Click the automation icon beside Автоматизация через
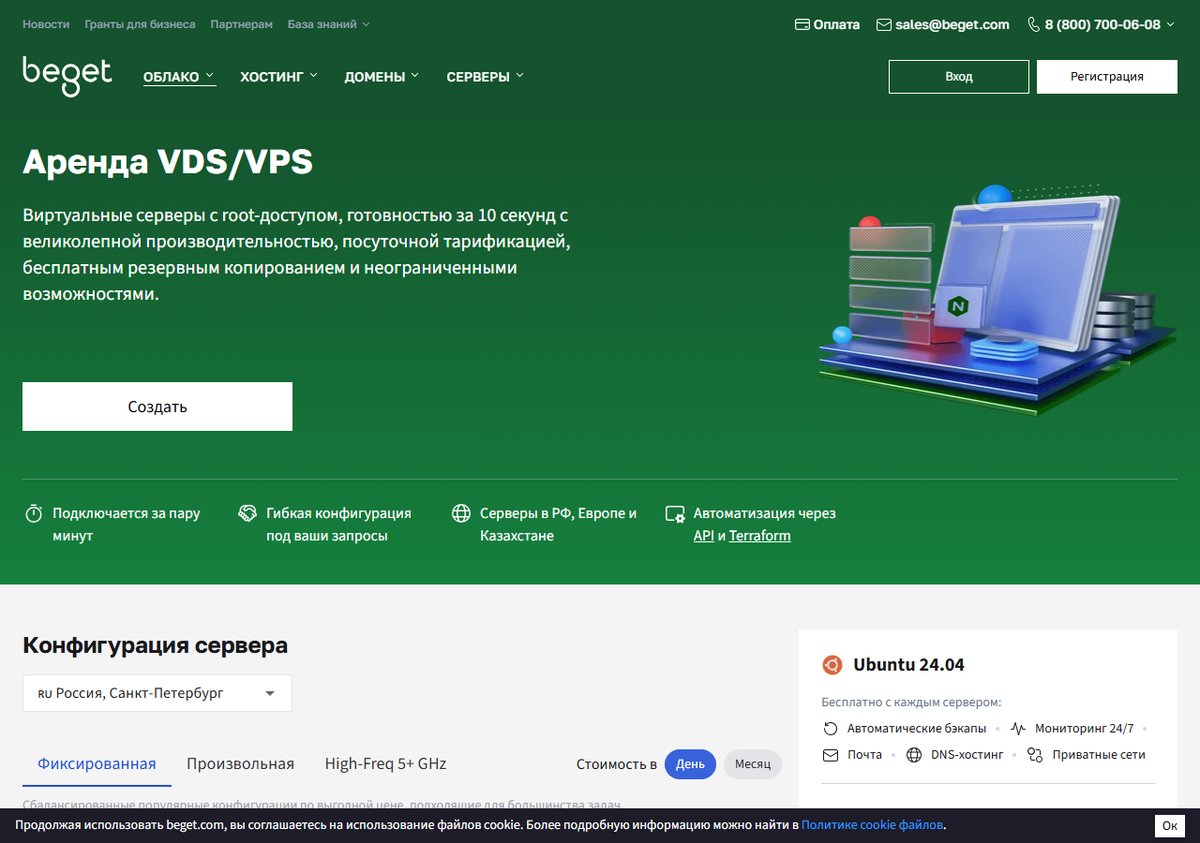Screen dimensions: 1200x843 coord(675,514)
